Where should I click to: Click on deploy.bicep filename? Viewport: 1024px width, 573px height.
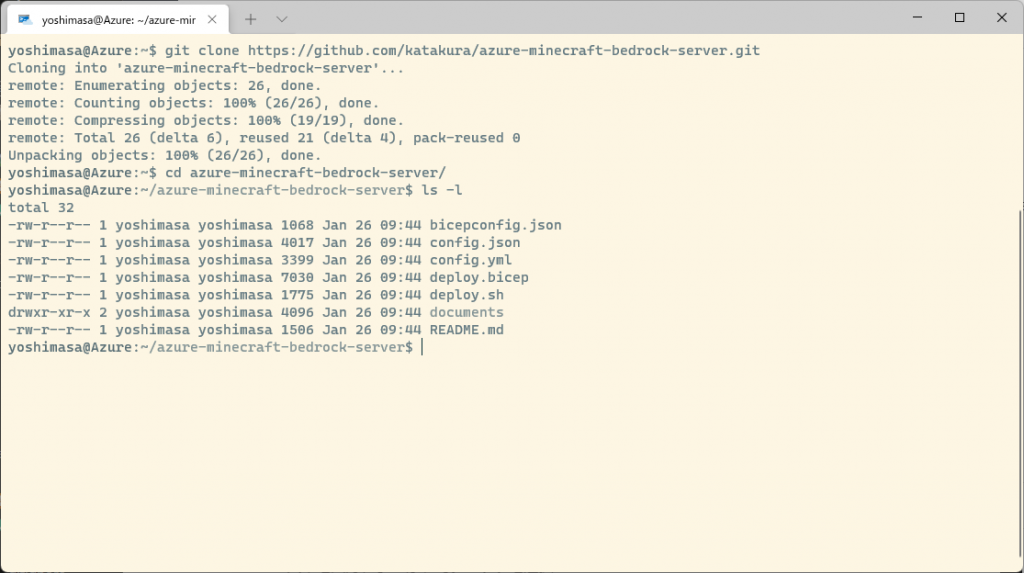coord(479,278)
